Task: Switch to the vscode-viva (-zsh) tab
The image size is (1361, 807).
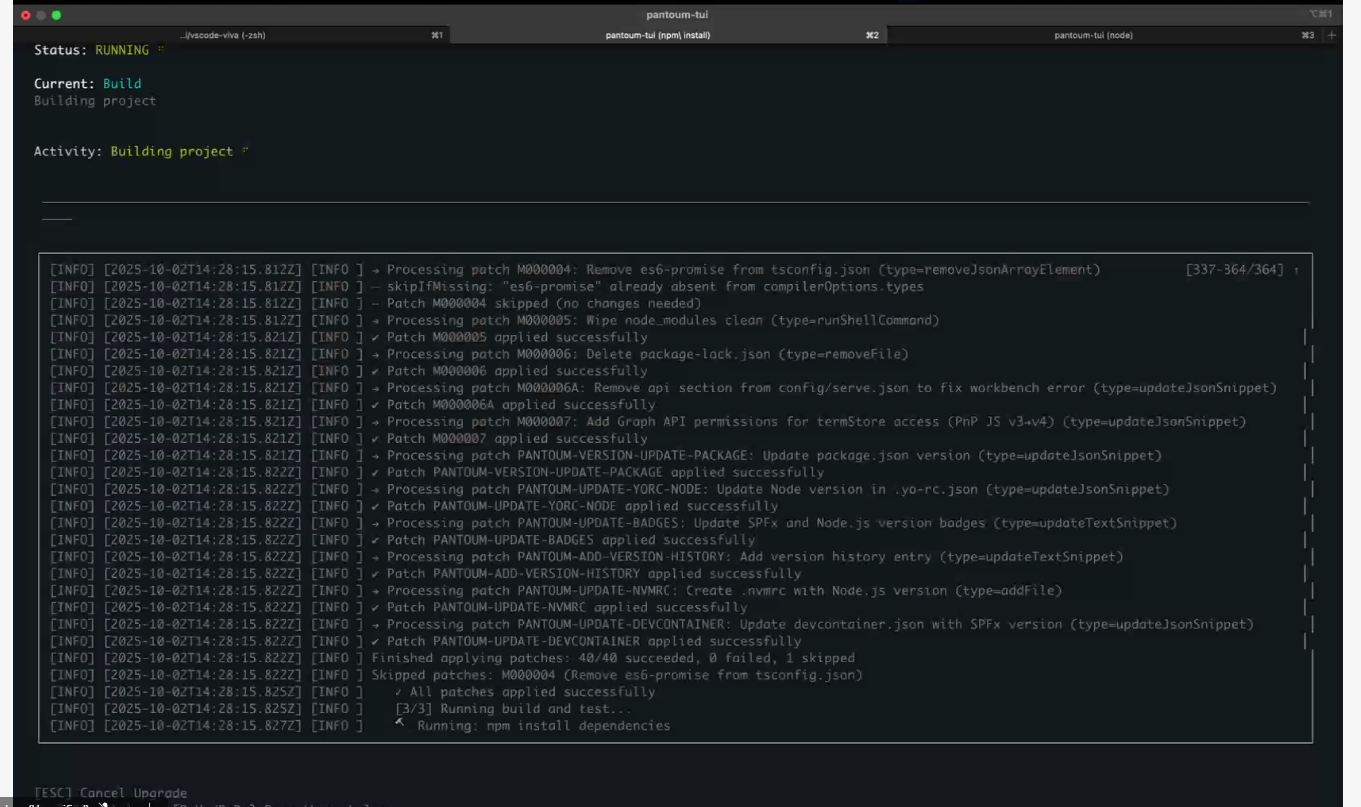Action: coord(223,35)
